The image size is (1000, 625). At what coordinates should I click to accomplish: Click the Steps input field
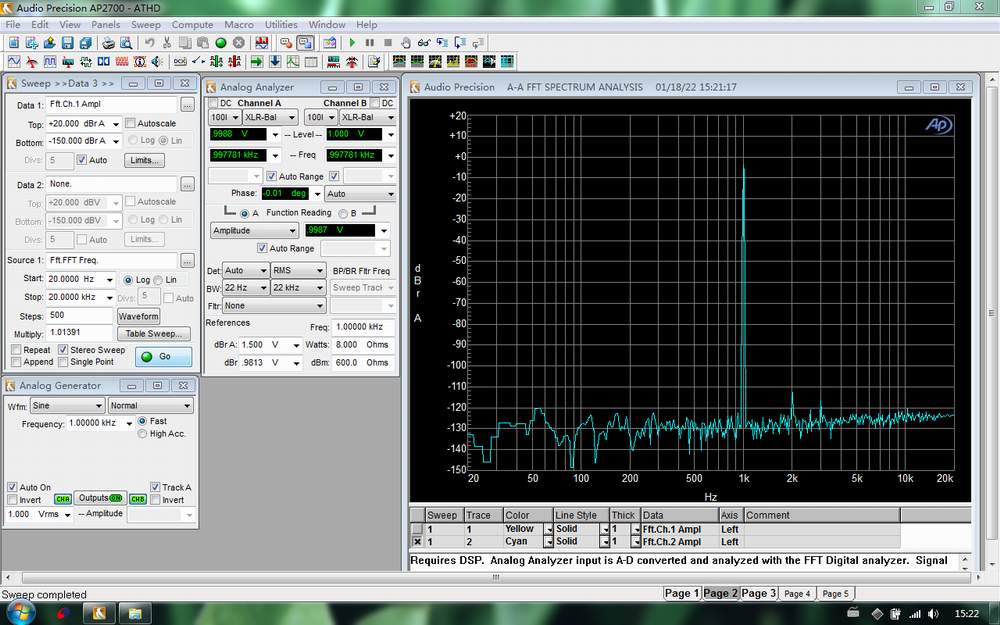[x=79, y=315]
